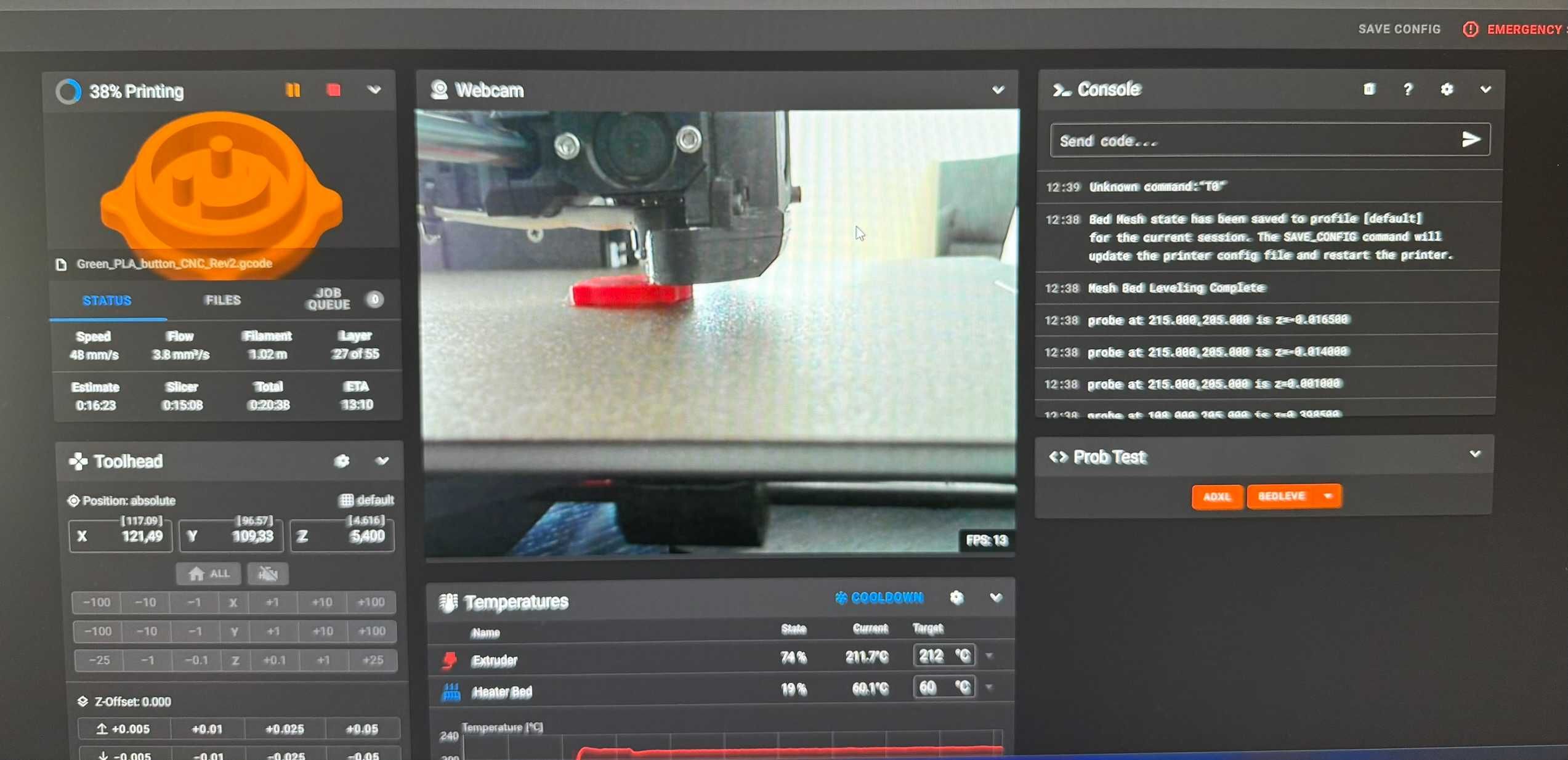Raise Z-offset by +0.025
This screenshot has width=1568, height=760.
(285, 729)
